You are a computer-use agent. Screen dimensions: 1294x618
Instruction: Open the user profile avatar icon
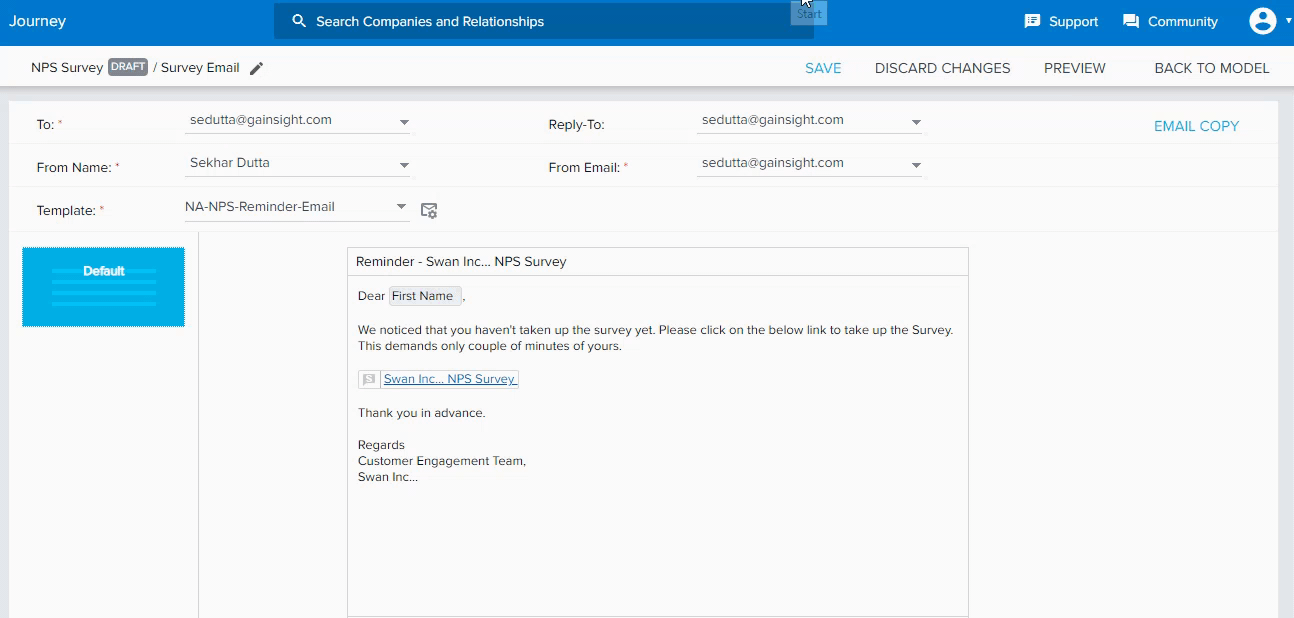1262,20
